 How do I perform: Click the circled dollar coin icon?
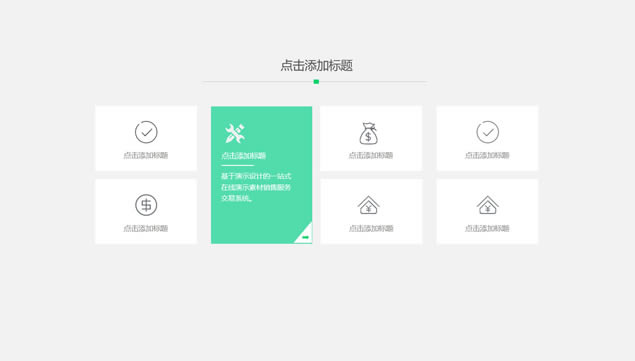pyautogui.click(x=146, y=205)
